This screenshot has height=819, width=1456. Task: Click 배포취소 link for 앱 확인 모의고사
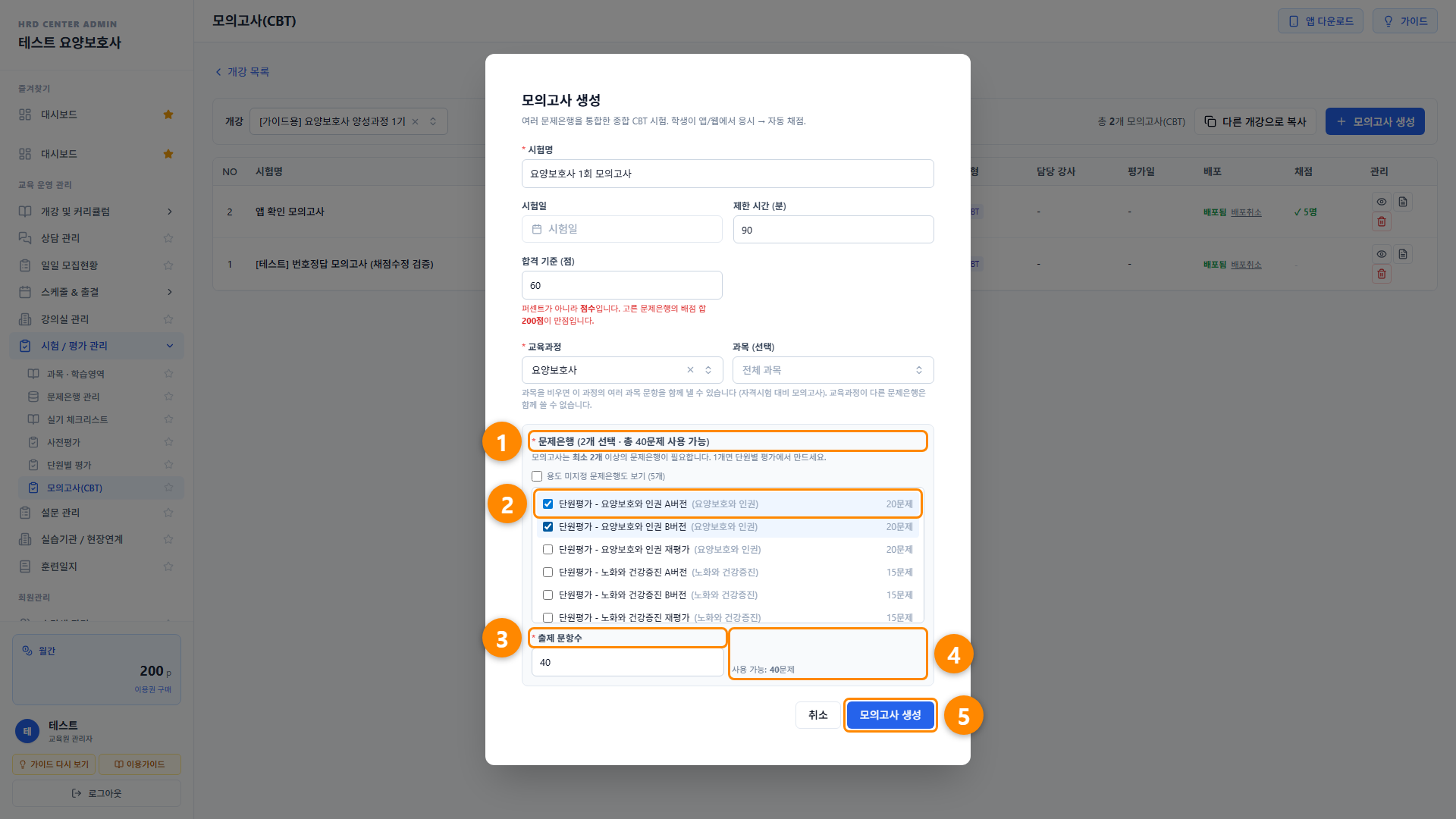1246,212
